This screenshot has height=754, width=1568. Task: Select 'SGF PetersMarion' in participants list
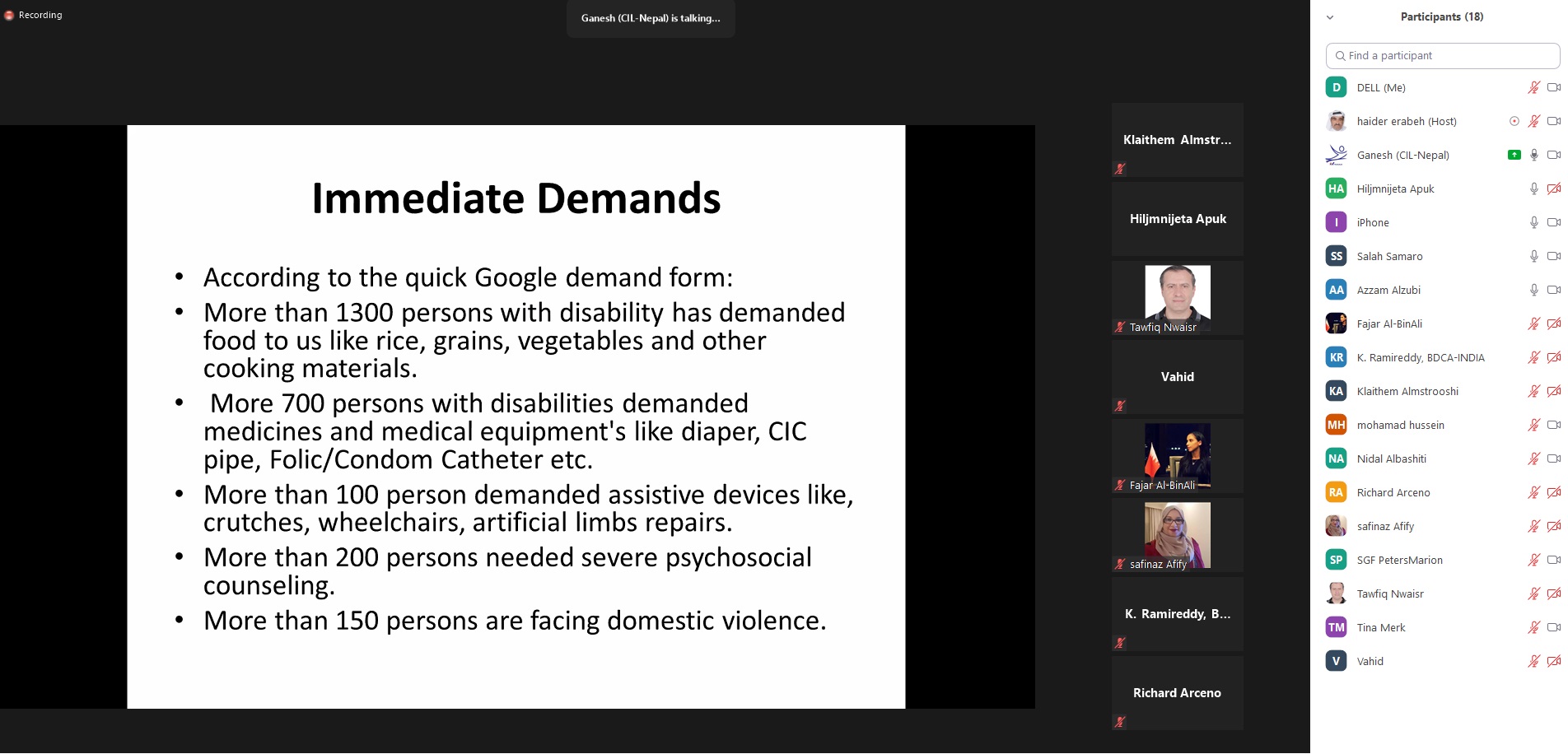(x=1400, y=561)
